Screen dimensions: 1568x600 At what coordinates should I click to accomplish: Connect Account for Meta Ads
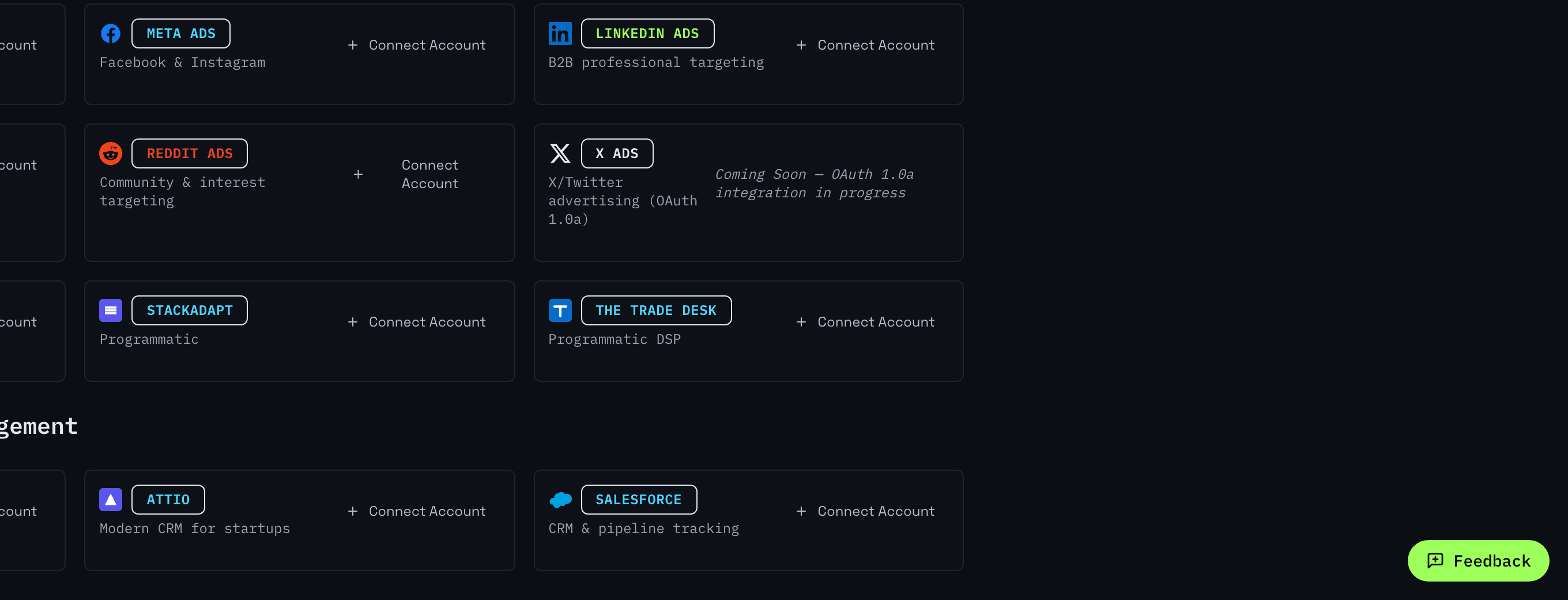point(417,44)
